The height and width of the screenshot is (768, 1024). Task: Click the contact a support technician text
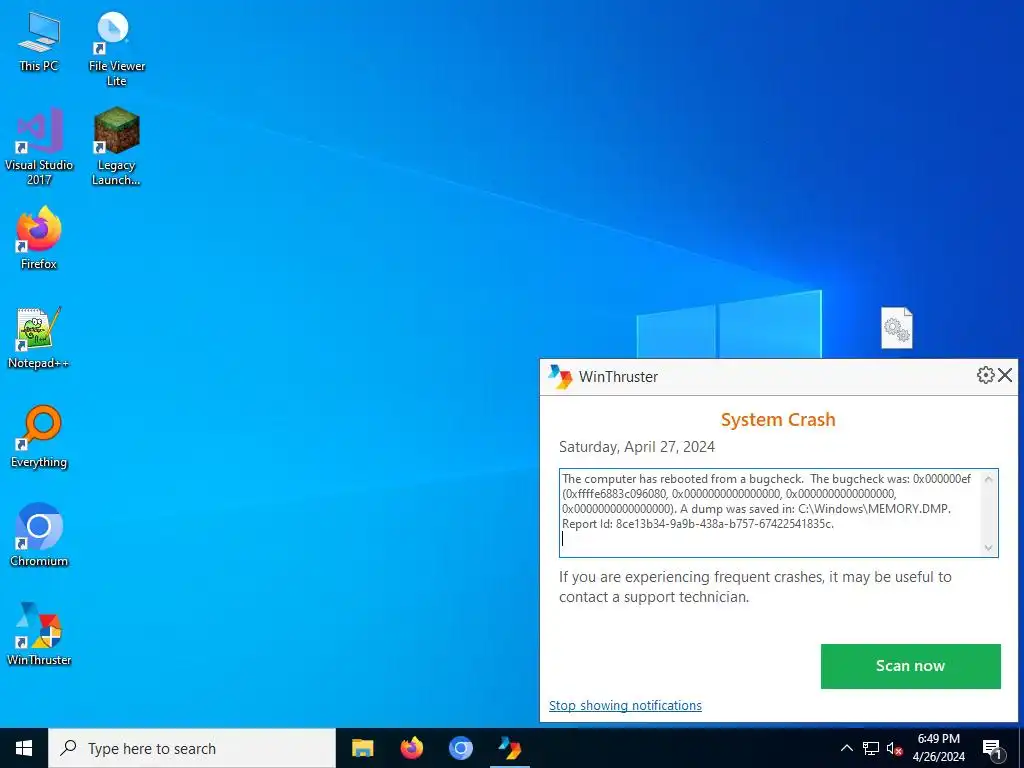tap(654, 597)
